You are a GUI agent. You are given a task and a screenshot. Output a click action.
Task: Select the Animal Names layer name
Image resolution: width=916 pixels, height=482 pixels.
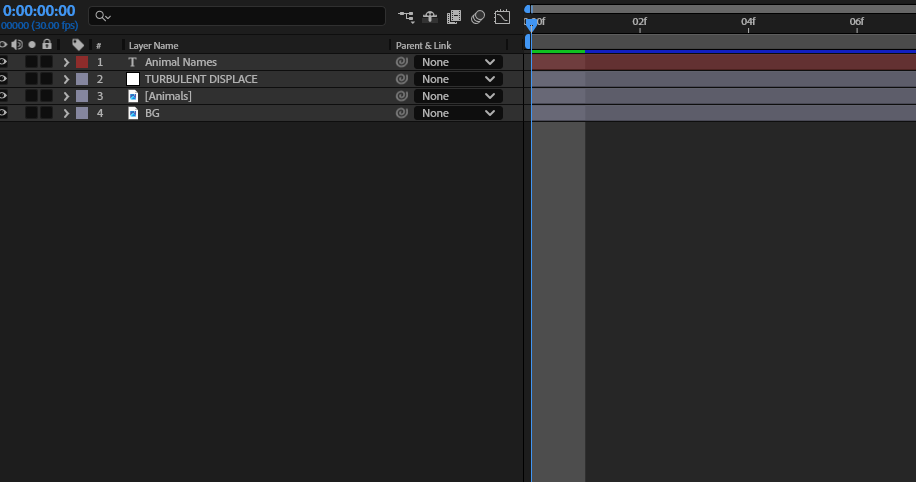(x=181, y=62)
